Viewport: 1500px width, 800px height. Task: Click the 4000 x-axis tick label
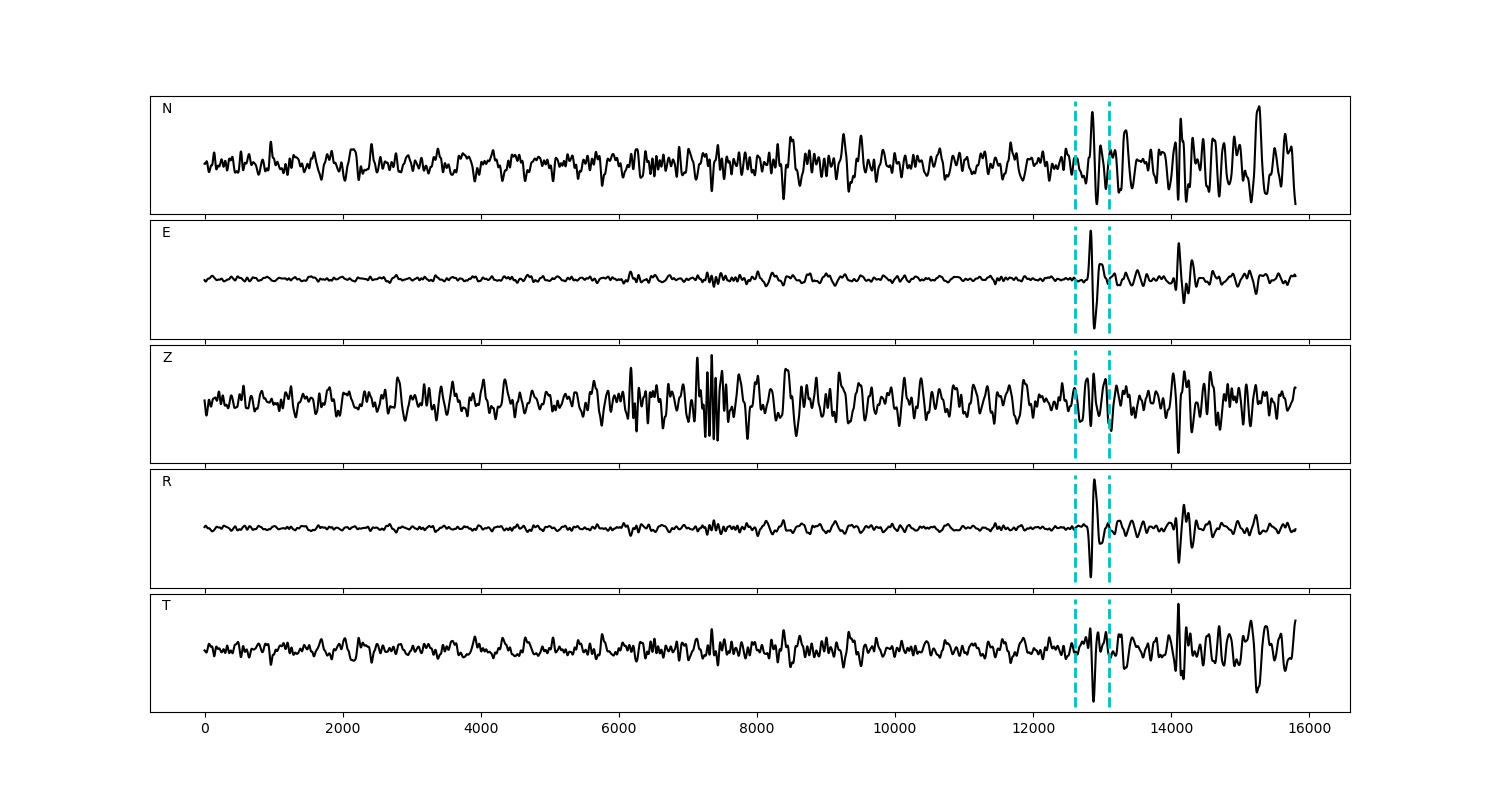481,729
